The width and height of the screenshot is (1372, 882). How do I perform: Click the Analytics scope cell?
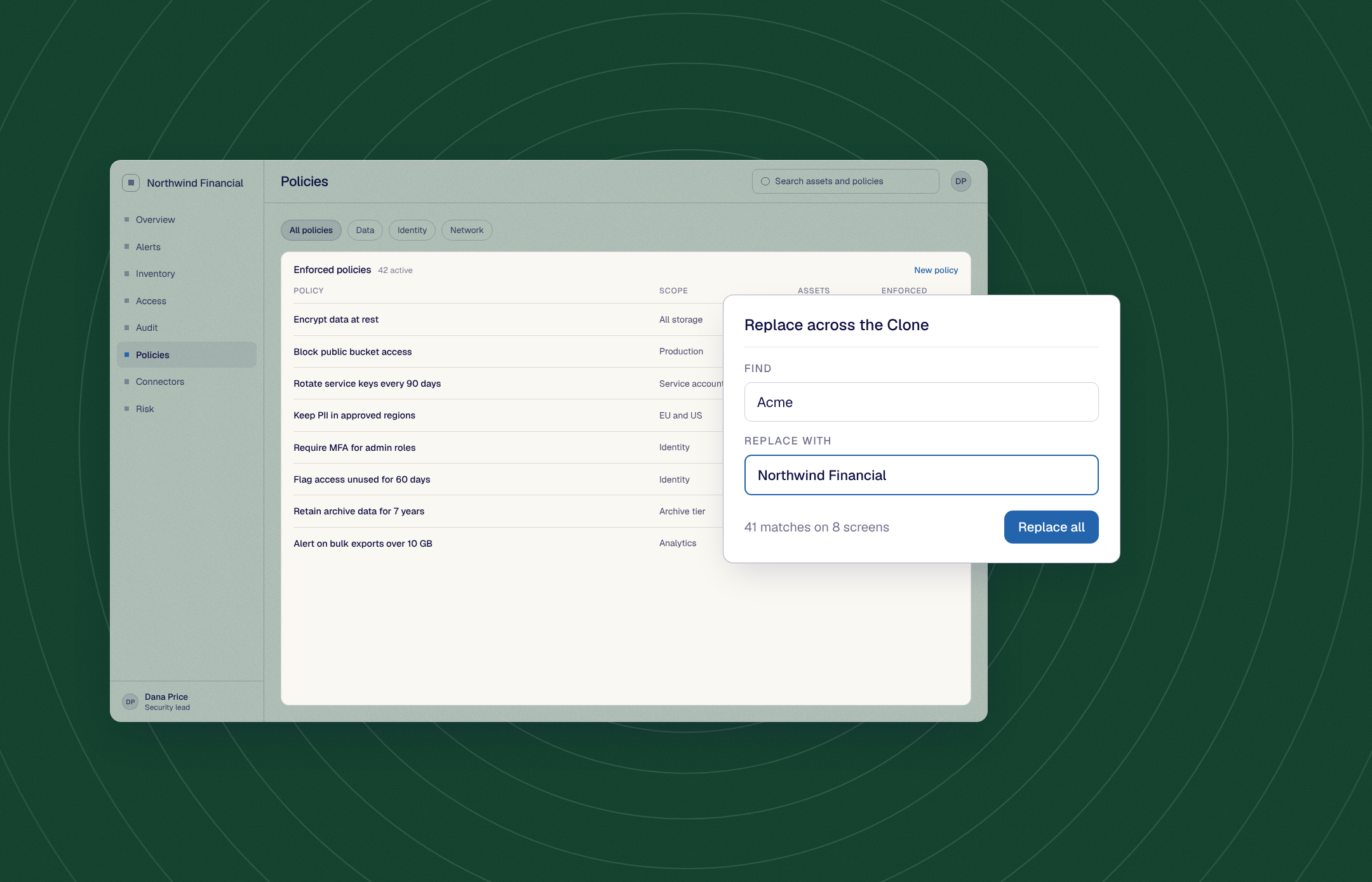(678, 543)
